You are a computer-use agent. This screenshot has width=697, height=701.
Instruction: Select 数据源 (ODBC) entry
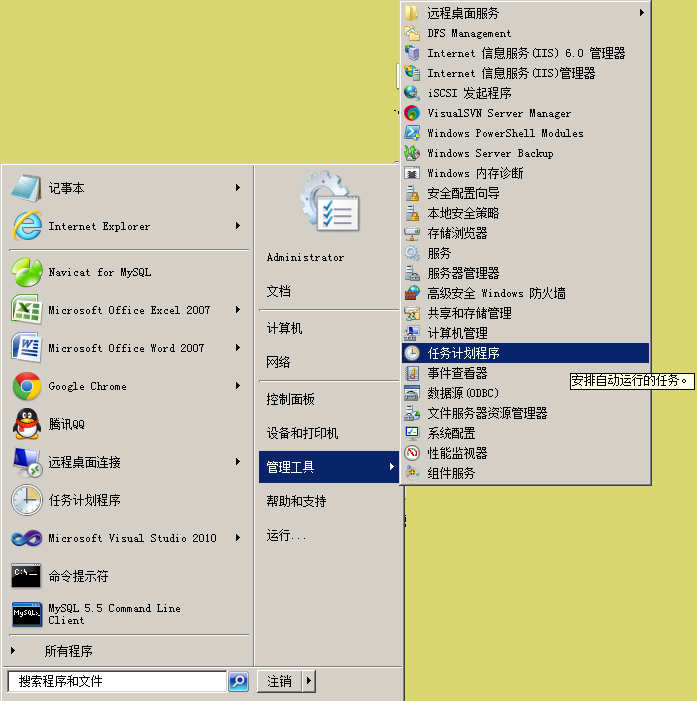pos(525,393)
